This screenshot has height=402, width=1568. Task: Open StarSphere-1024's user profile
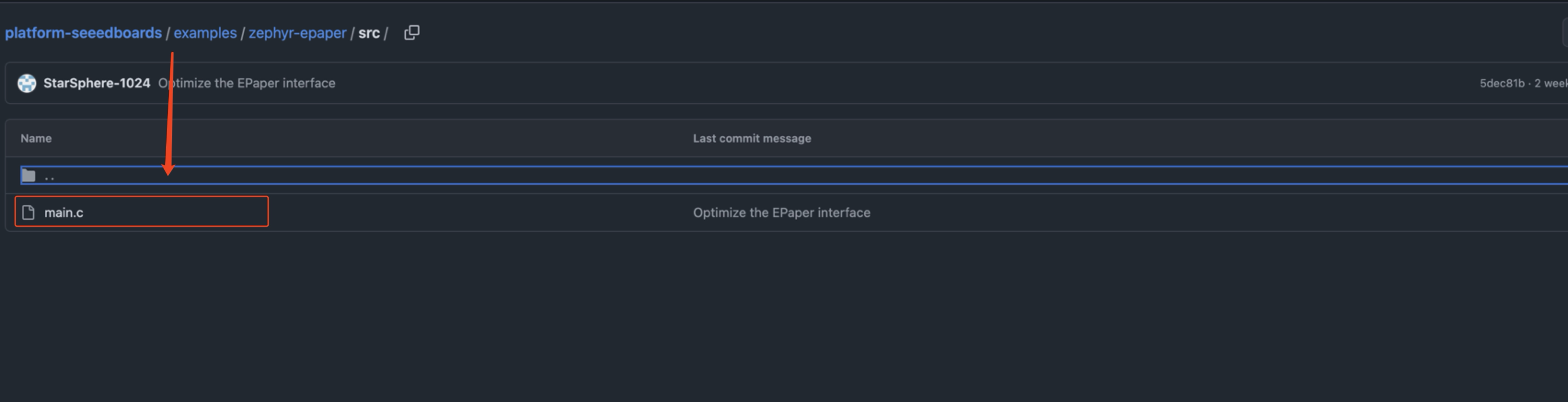pyautogui.click(x=97, y=83)
